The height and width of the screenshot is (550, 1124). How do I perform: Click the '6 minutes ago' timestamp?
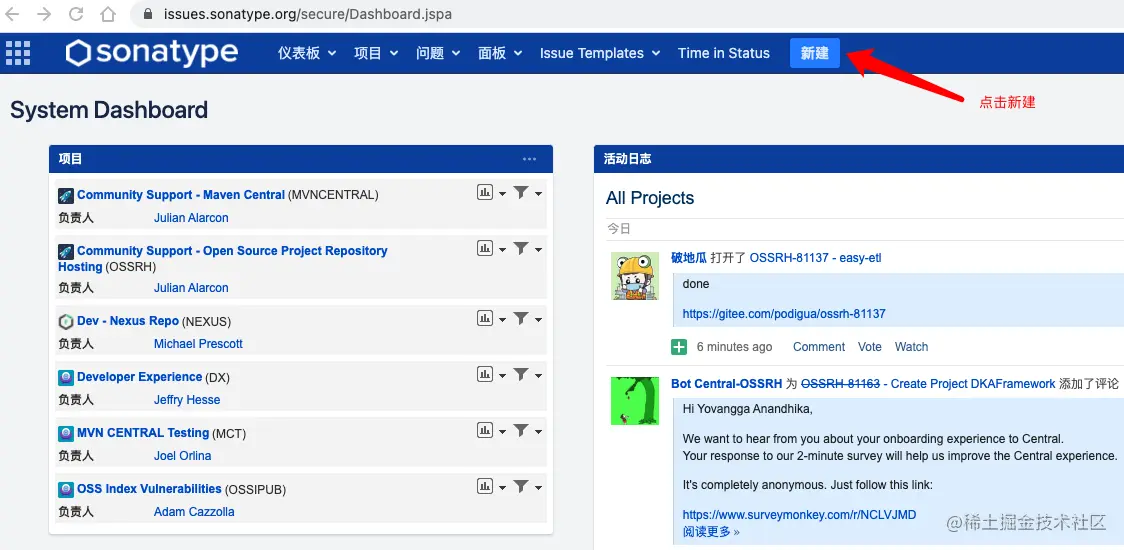(734, 347)
